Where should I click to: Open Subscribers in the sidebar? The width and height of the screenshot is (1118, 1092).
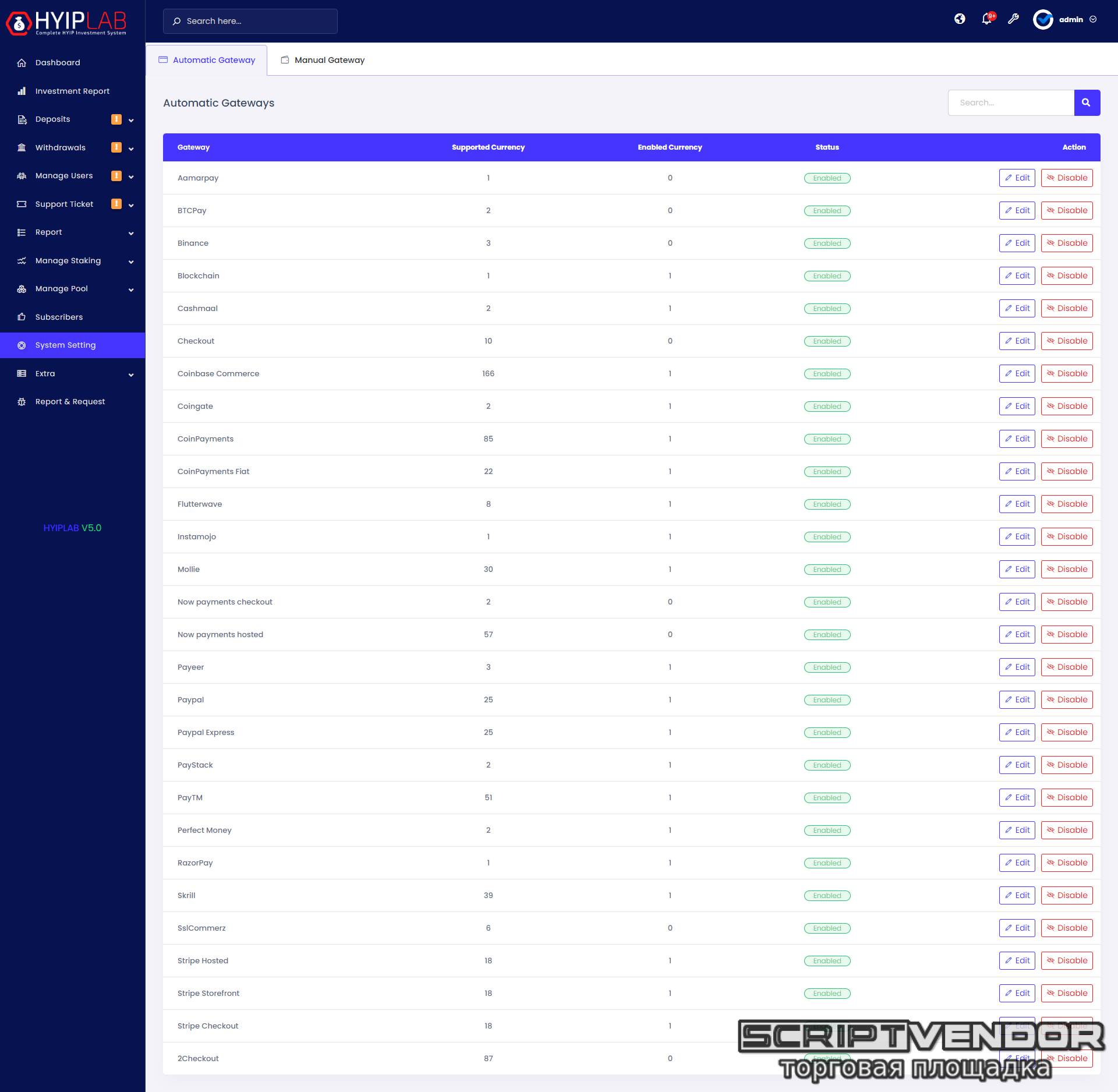point(73,317)
